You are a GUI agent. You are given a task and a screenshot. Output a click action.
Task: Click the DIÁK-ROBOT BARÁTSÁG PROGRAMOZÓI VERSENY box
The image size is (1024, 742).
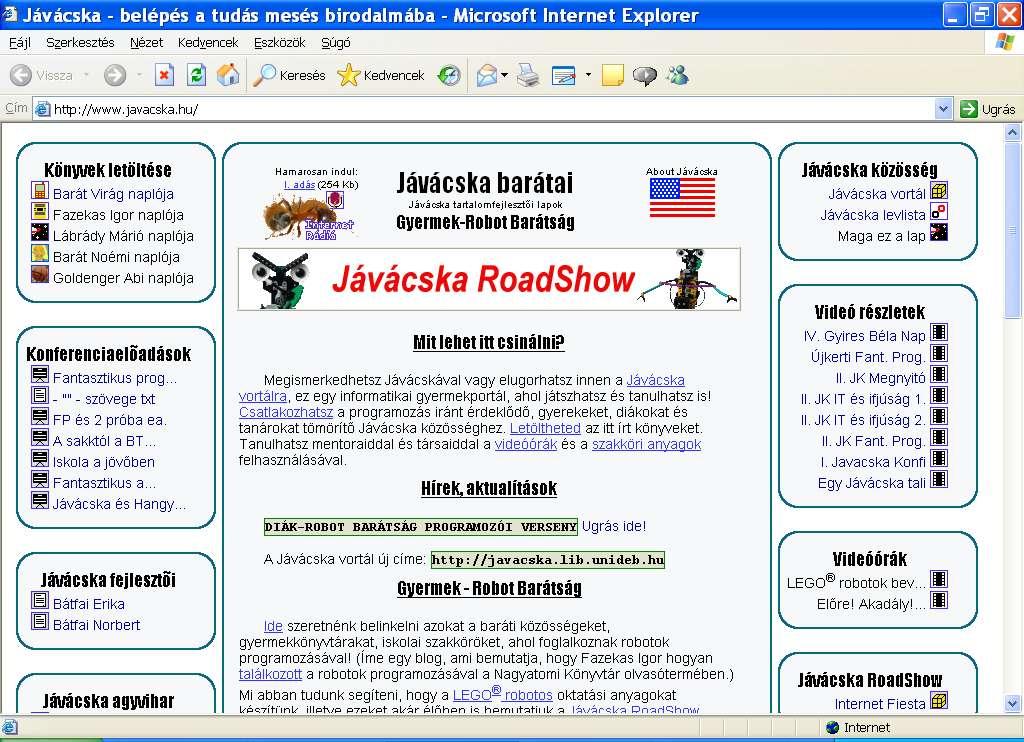[421, 526]
